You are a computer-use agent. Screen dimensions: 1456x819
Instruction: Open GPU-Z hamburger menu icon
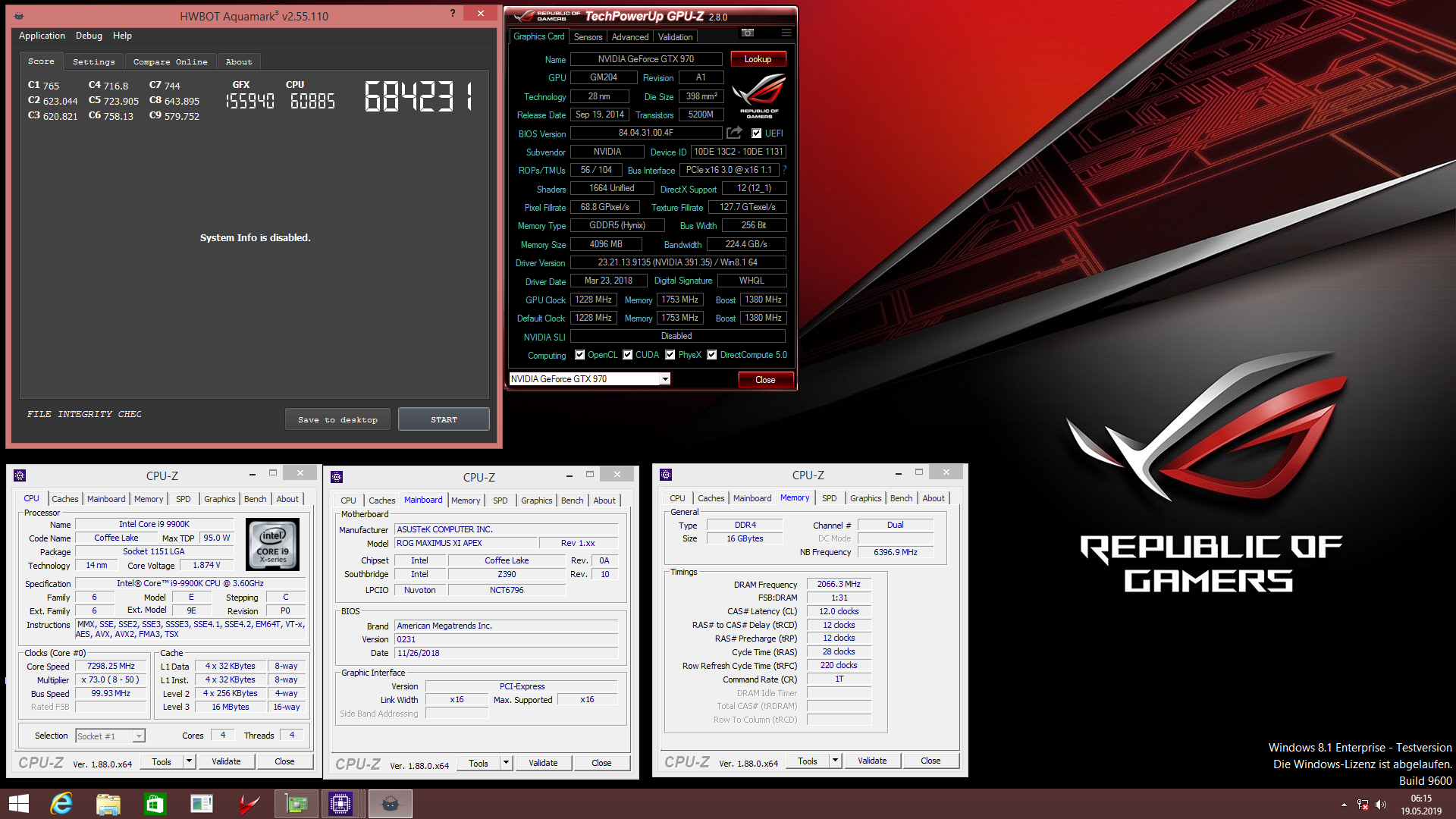tap(786, 33)
